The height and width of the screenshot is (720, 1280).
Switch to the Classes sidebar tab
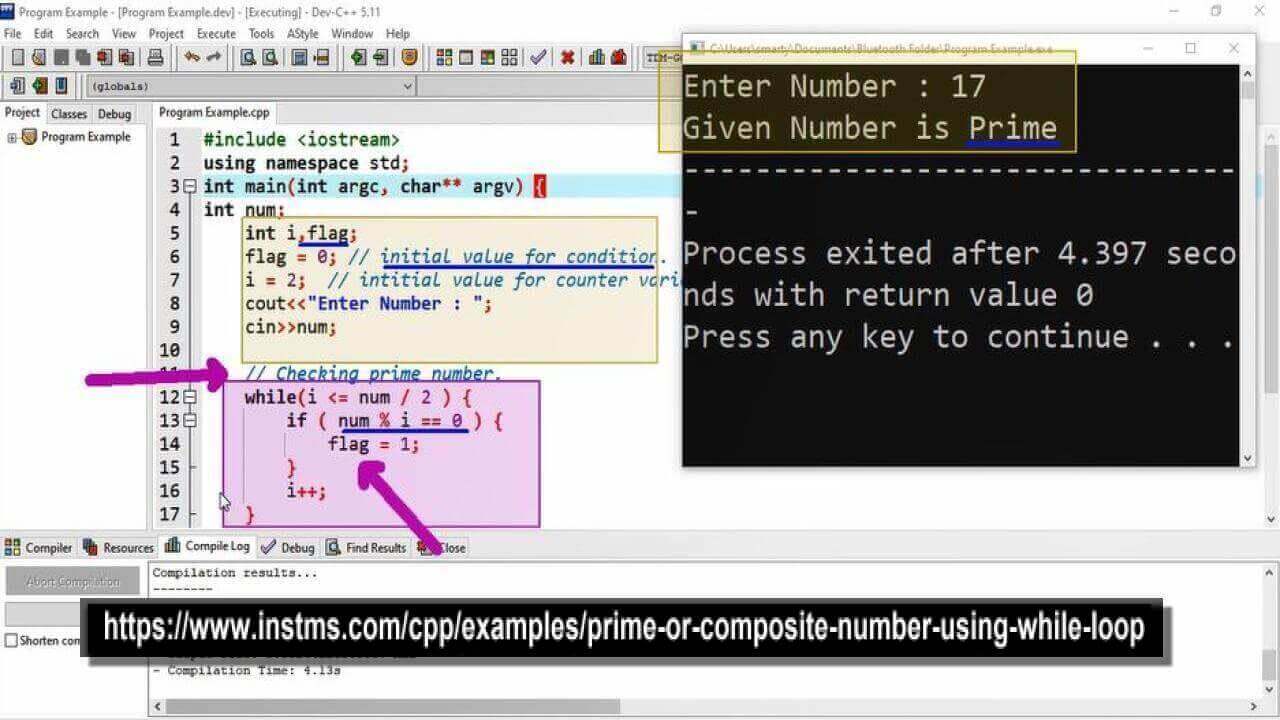[69, 114]
